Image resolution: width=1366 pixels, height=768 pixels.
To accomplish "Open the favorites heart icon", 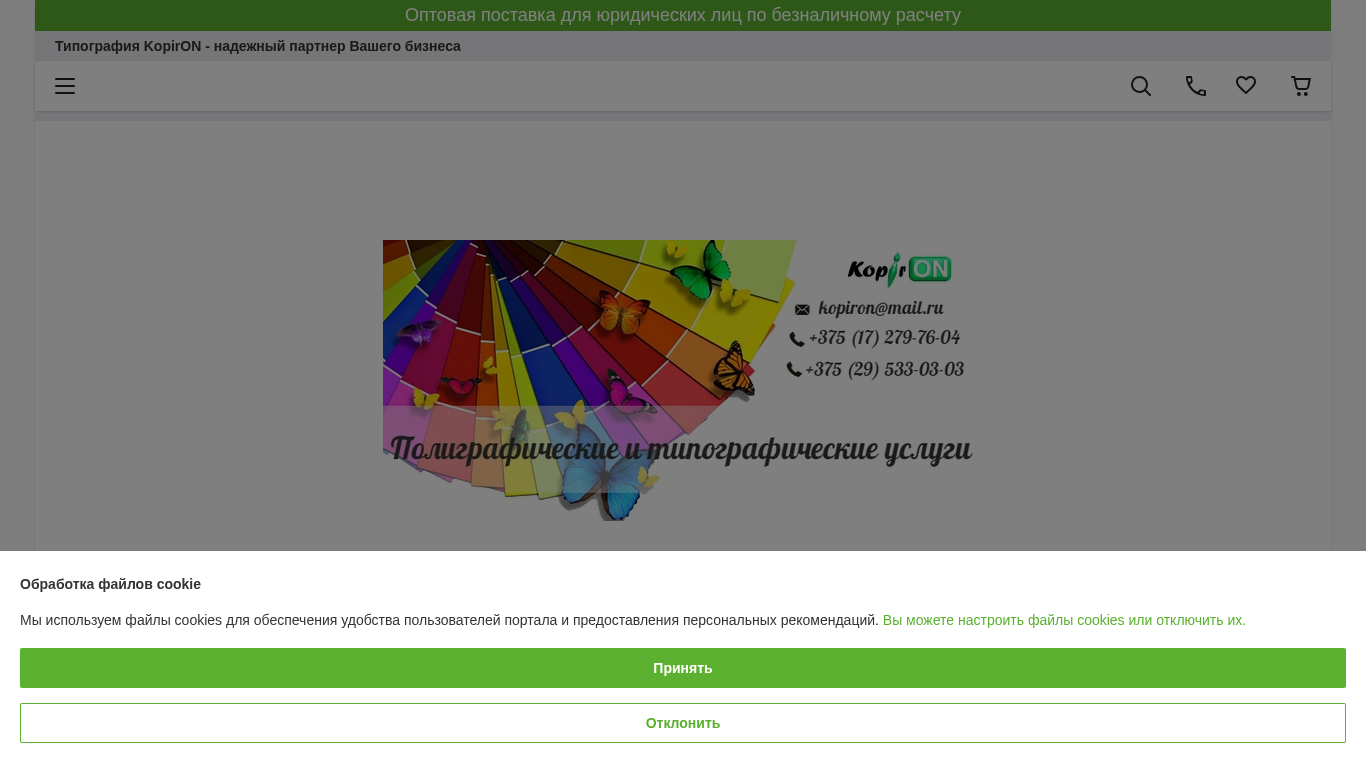I will [1246, 86].
